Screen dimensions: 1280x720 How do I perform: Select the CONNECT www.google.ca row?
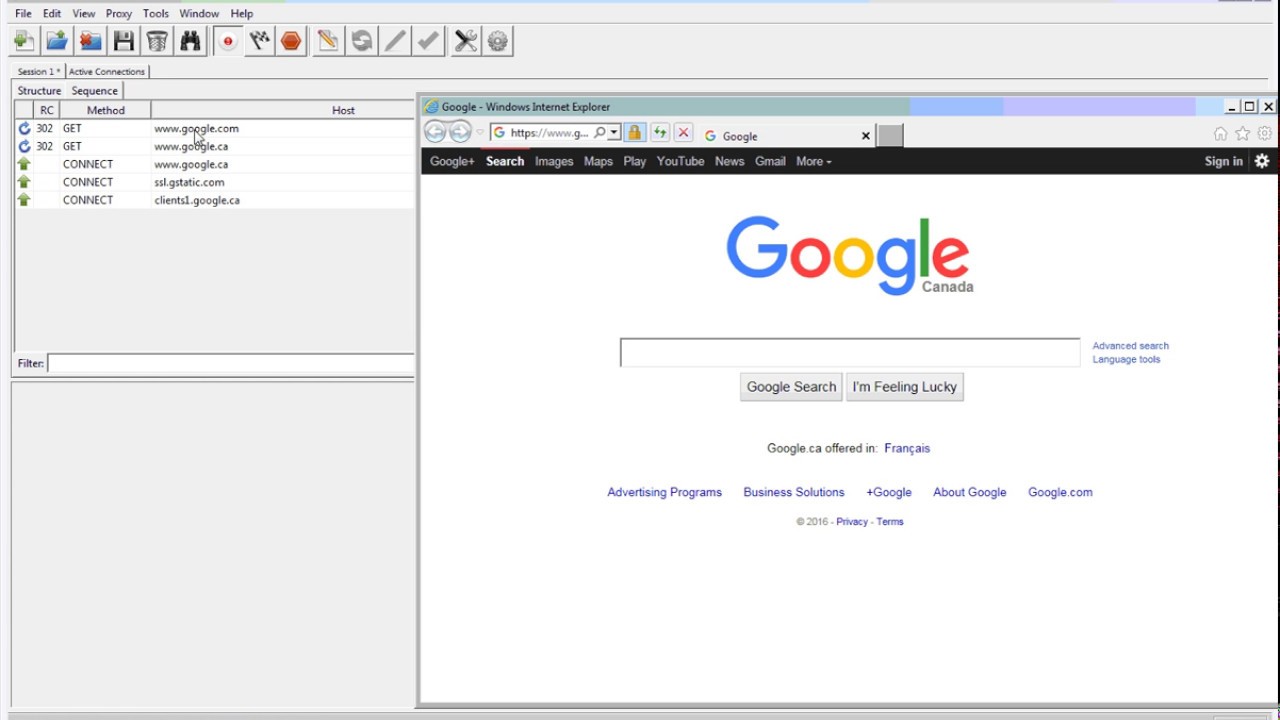(x=214, y=164)
